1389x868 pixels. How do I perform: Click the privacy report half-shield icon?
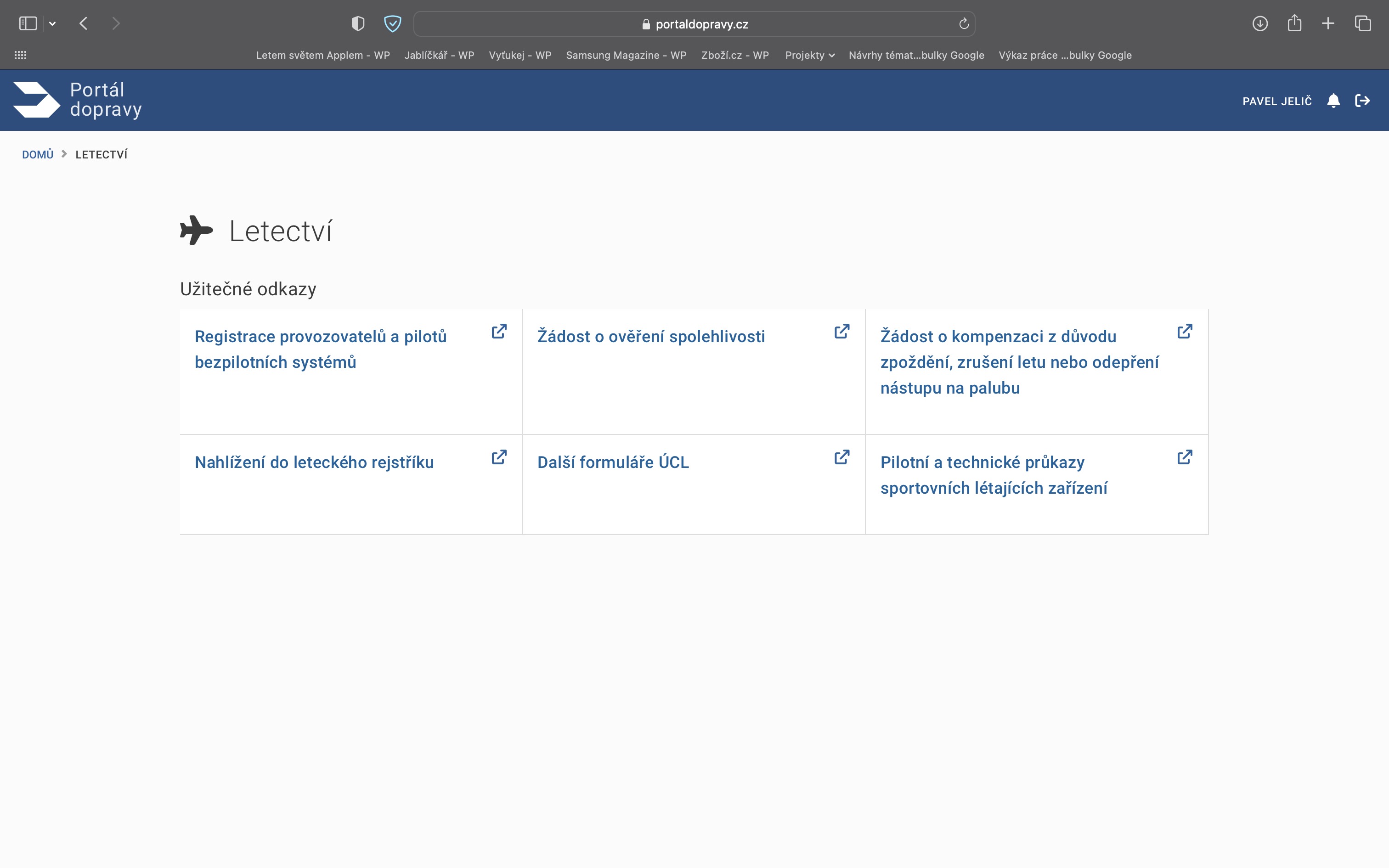point(357,23)
